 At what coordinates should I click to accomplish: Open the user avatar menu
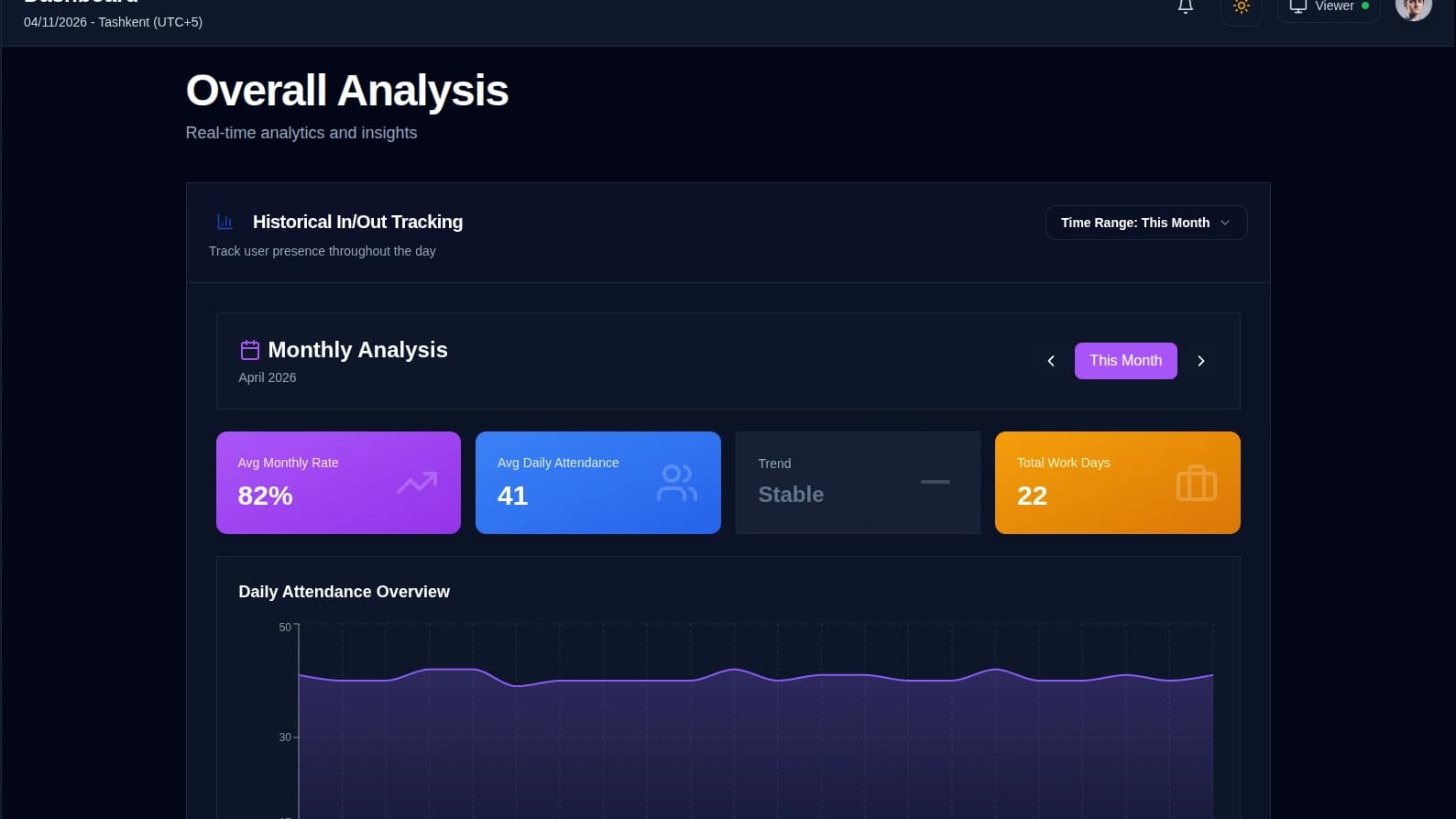tap(1413, 7)
